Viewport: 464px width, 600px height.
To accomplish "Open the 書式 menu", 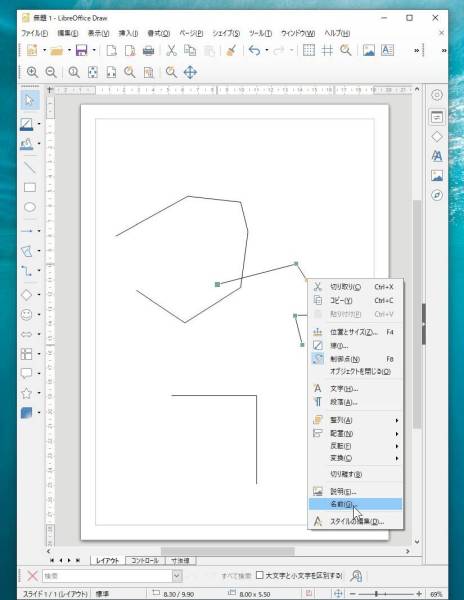I will coord(159,33).
